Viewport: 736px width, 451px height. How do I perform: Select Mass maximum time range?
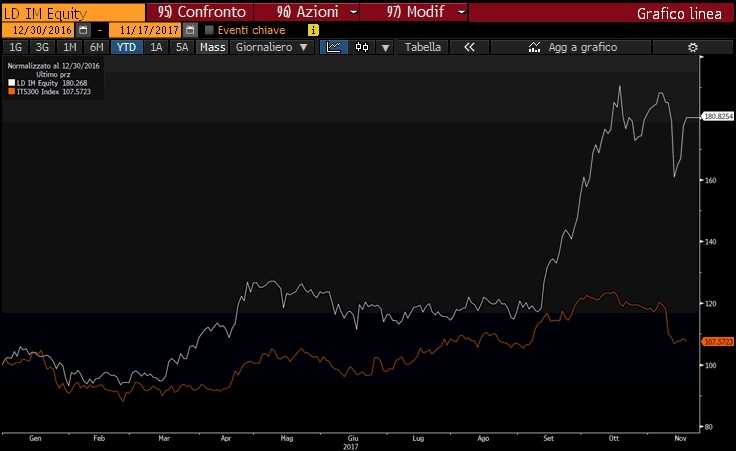tap(212, 47)
